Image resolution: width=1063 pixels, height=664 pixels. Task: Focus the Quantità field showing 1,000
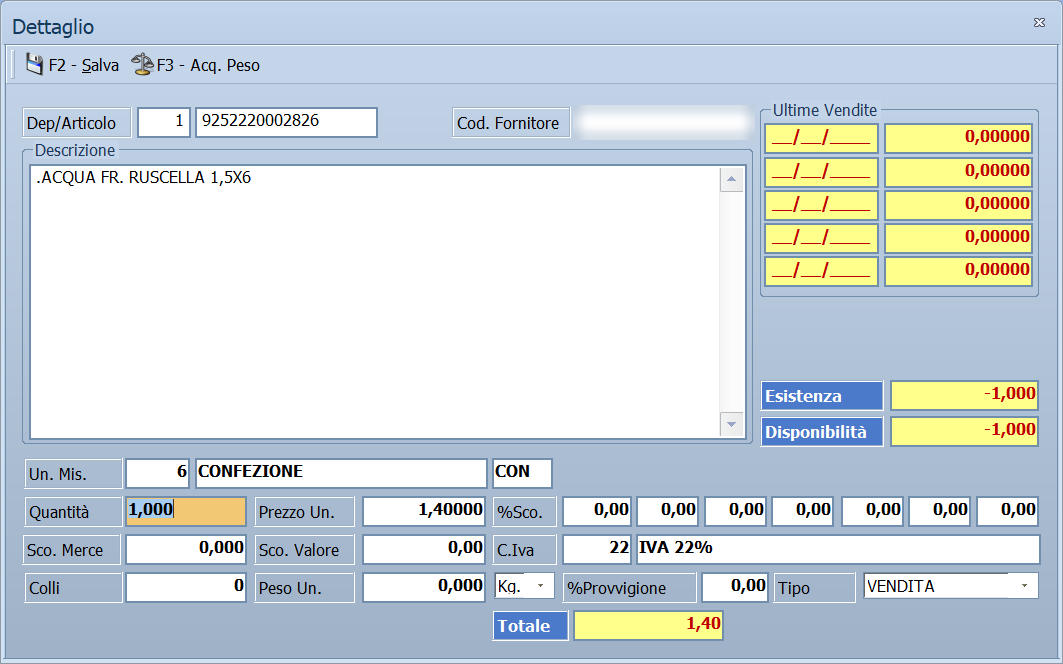(186, 511)
